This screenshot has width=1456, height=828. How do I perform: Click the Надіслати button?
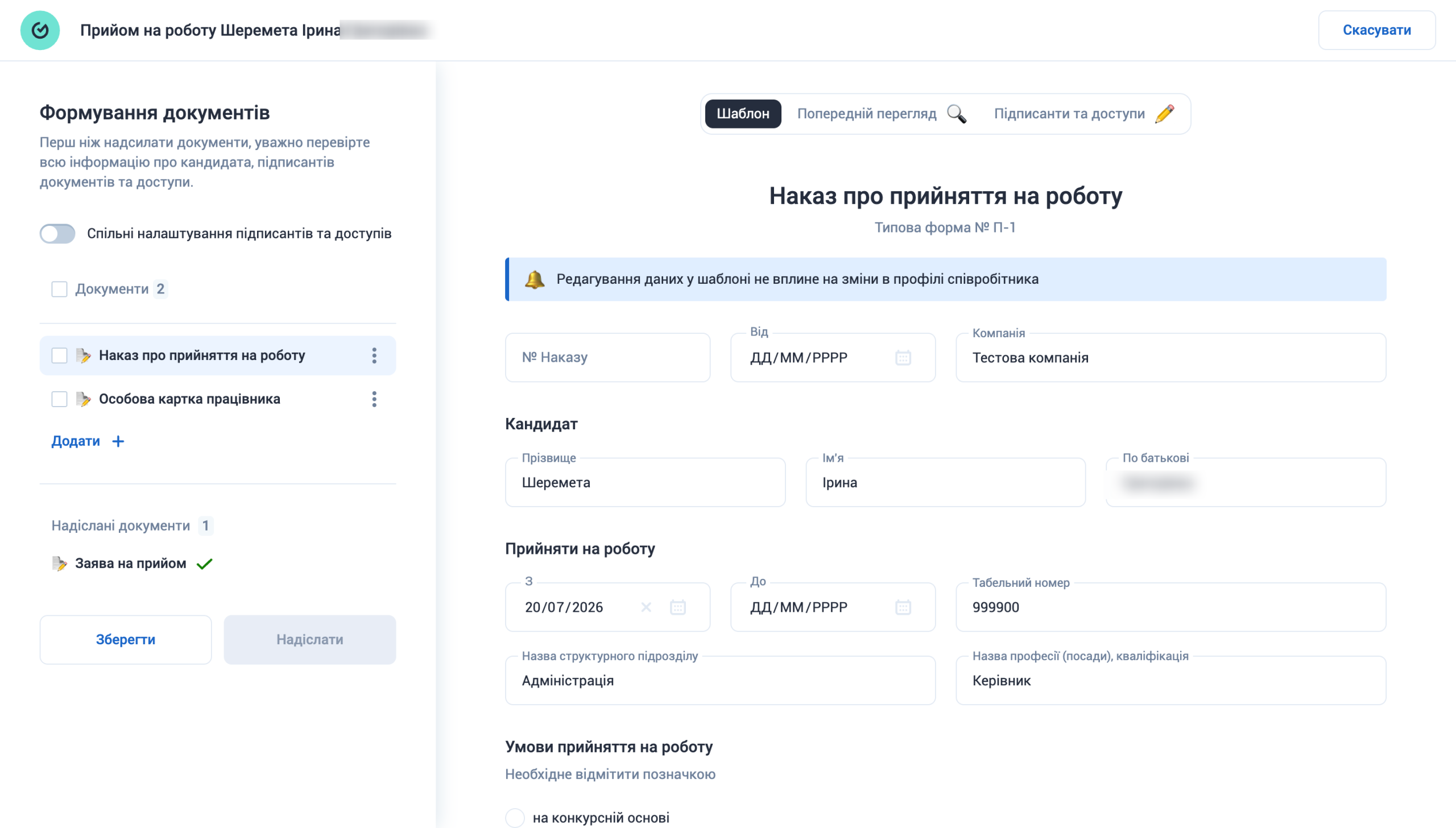[x=310, y=640]
